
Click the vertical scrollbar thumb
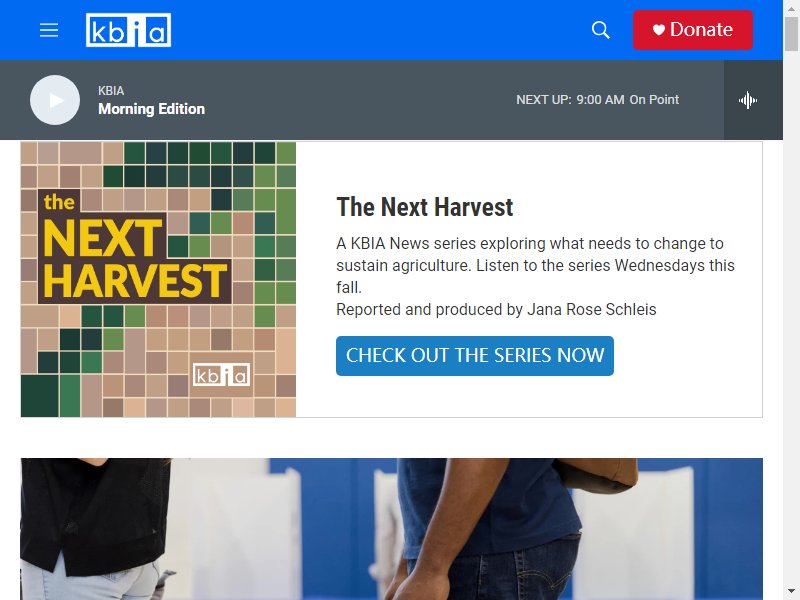click(x=791, y=34)
